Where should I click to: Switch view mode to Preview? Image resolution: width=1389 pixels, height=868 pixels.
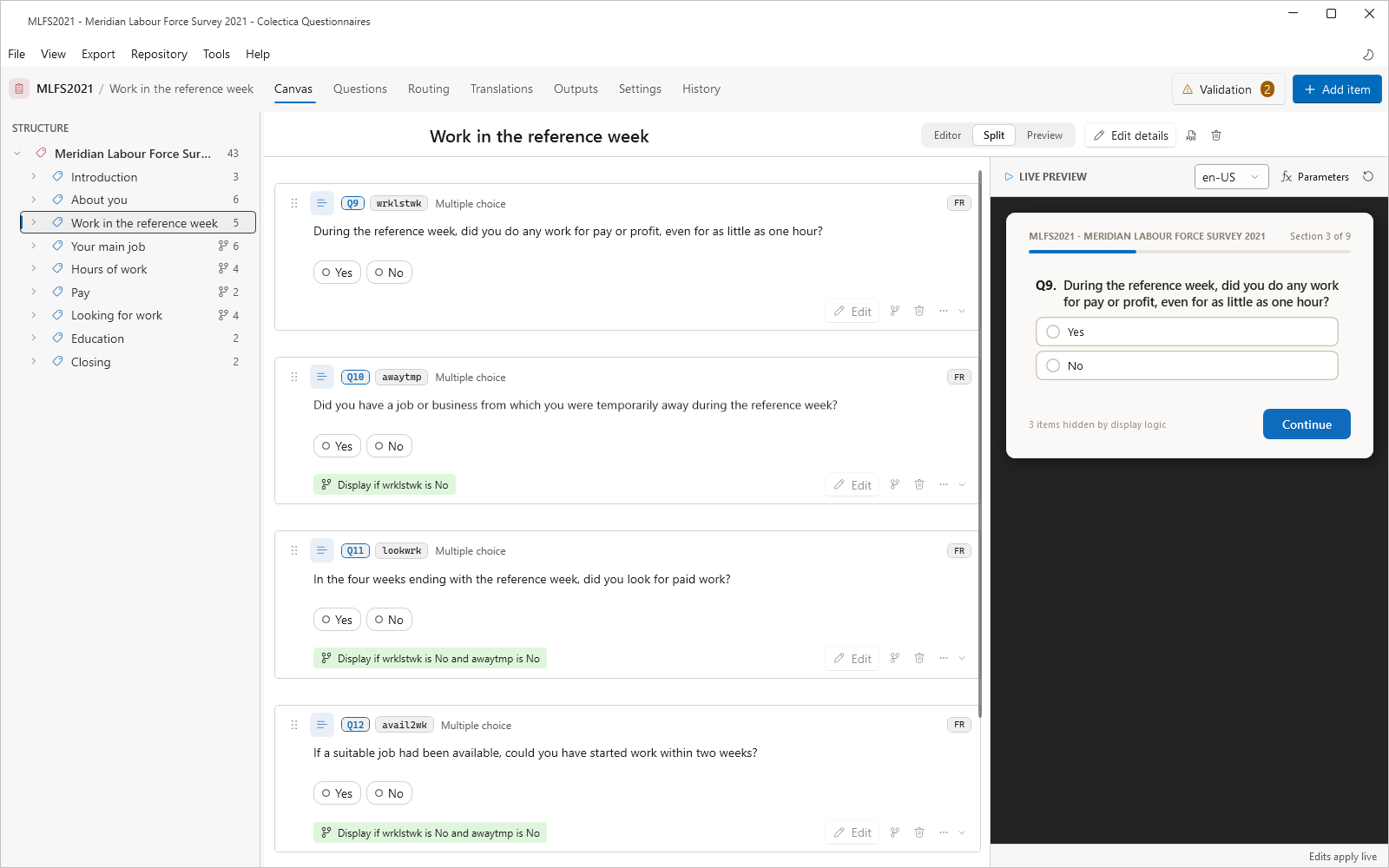point(1044,135)
